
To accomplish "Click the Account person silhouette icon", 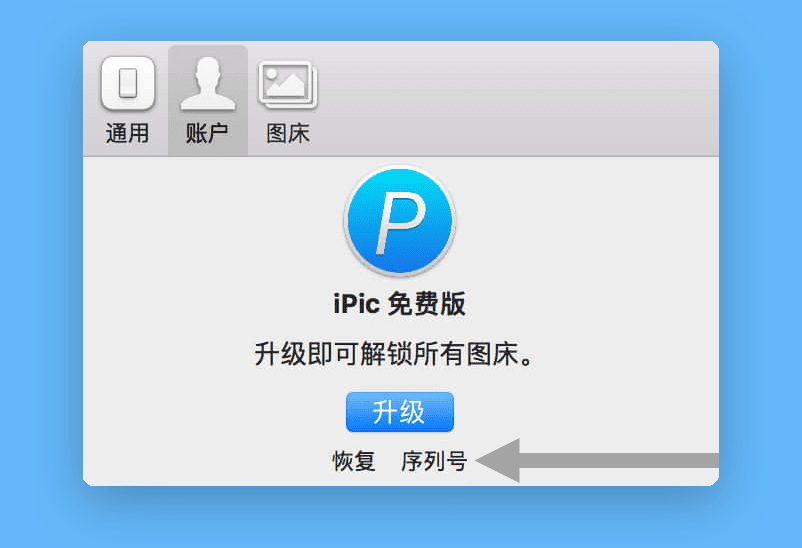I will [x=207, y=84].
